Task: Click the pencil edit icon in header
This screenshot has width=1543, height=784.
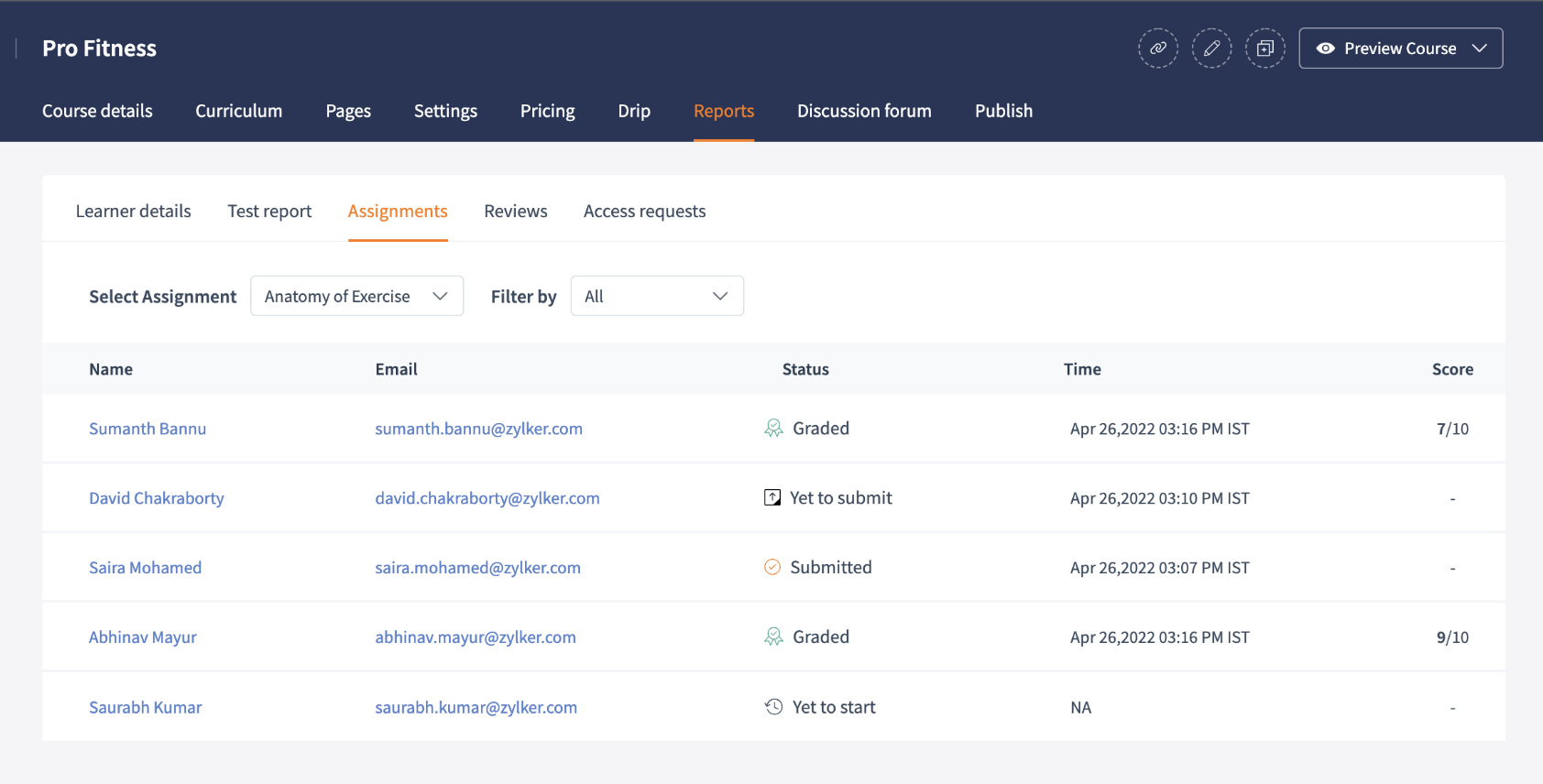Action: click(1211, 49)
